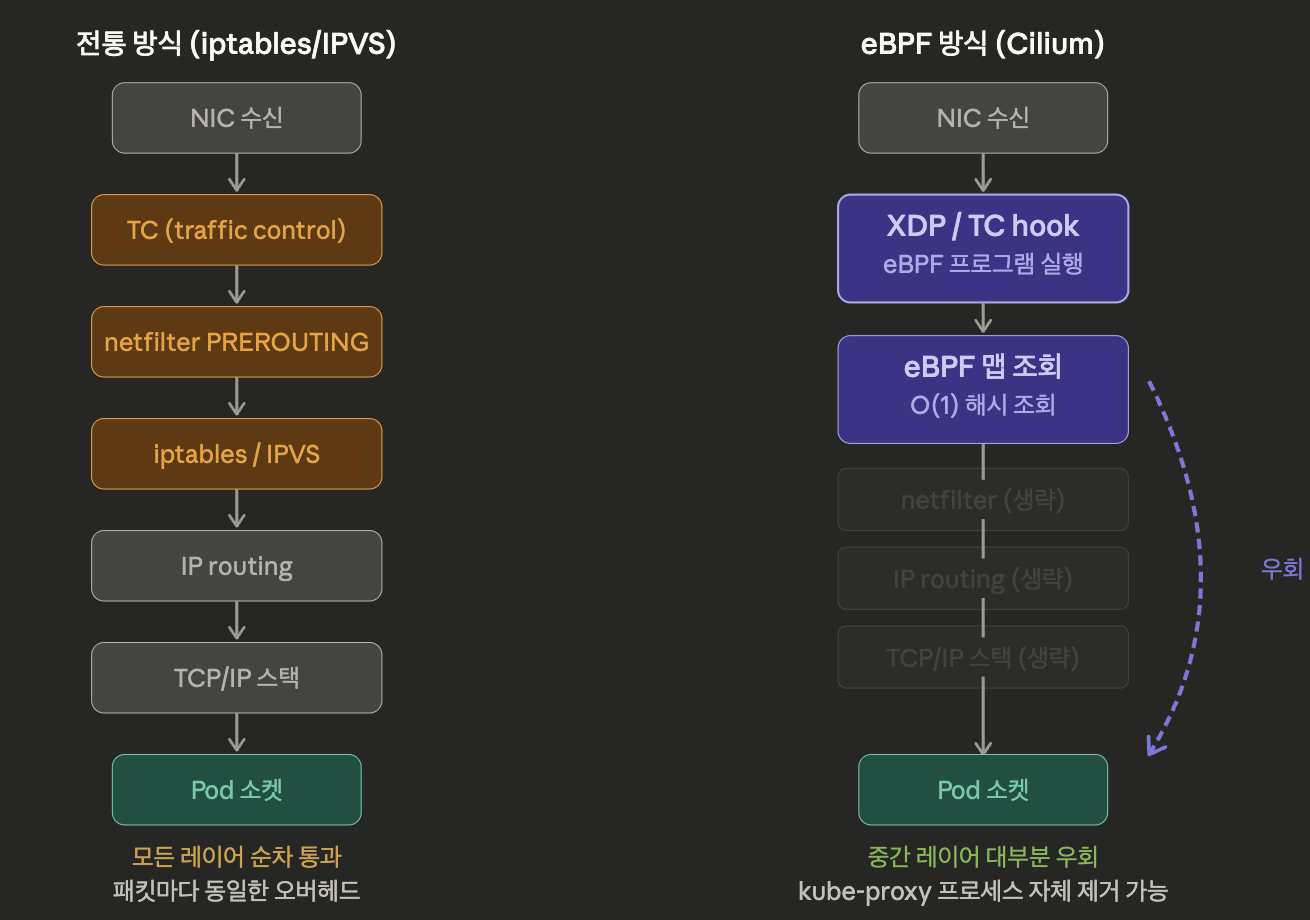The height and width of the screenshot is (920, 1310).
Task: Click the purple '우회' label
Action: [1282, 569]
